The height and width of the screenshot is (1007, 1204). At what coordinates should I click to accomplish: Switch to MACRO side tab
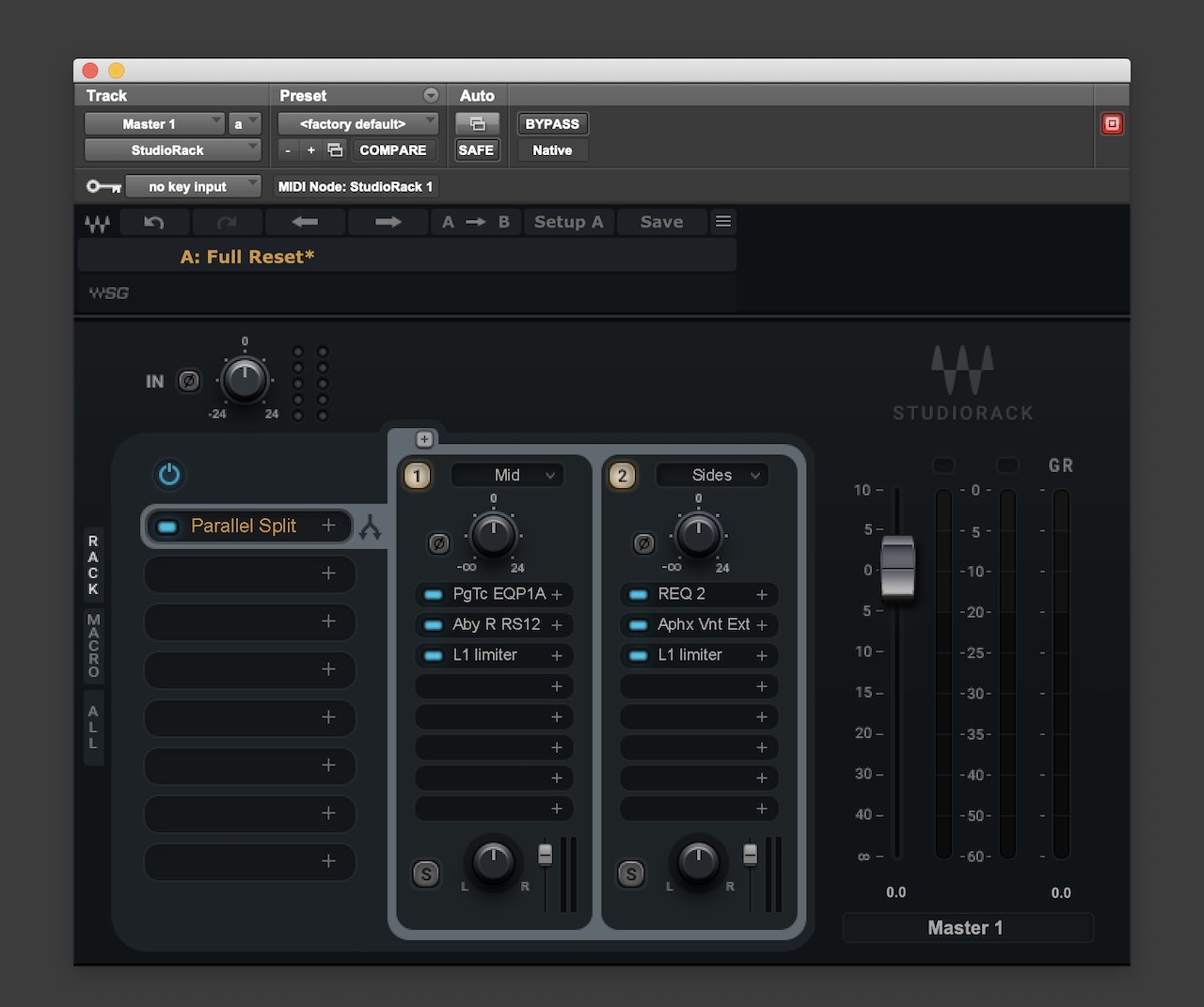(x=93, y=645)
